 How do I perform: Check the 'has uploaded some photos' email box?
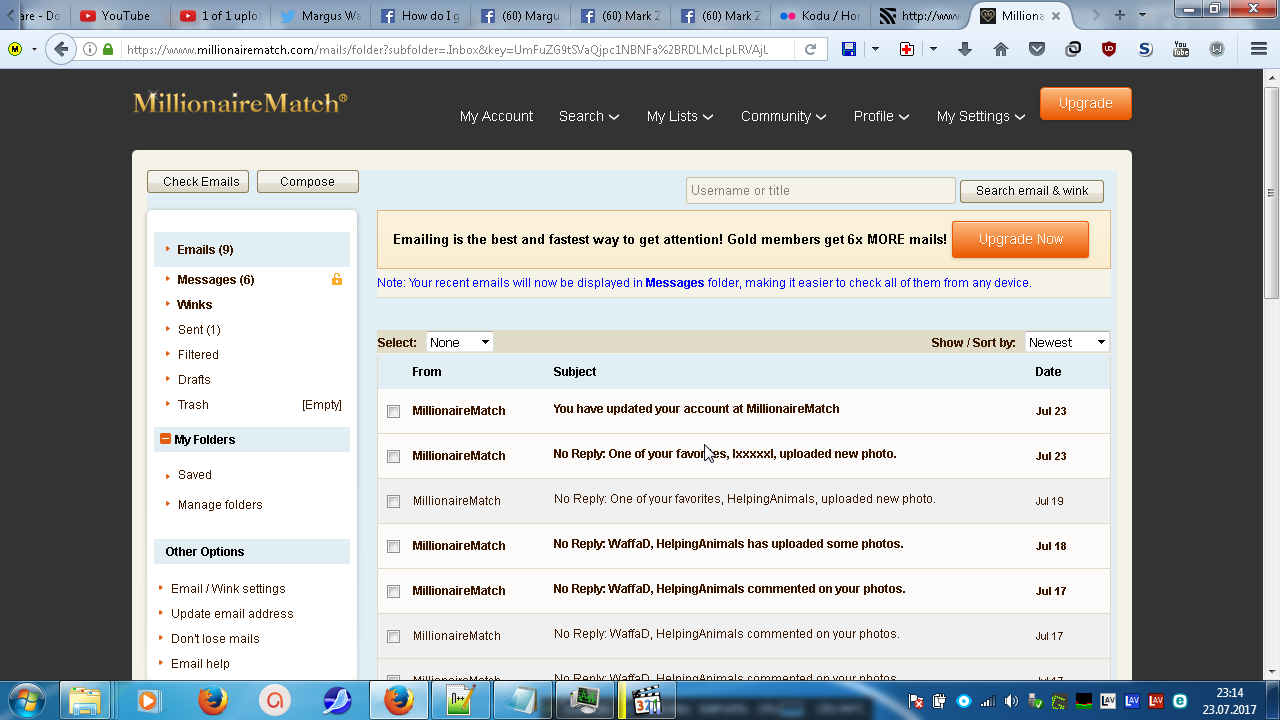tap(393, 546)
